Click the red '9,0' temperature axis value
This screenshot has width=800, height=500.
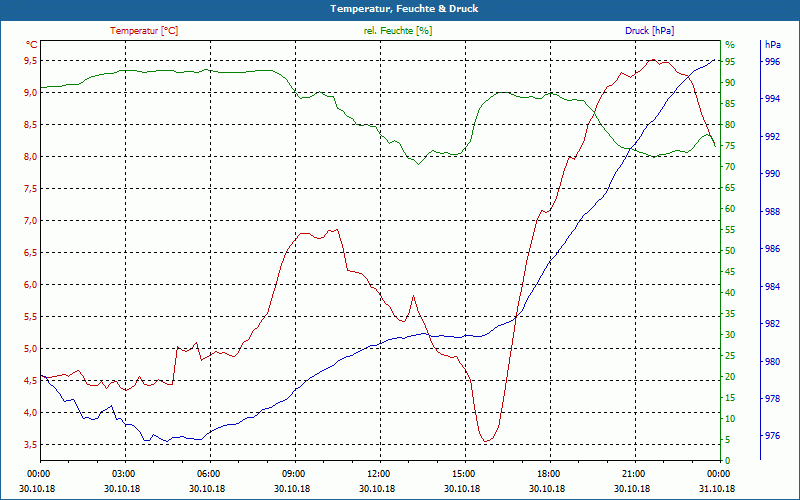[x=30, y=93]
